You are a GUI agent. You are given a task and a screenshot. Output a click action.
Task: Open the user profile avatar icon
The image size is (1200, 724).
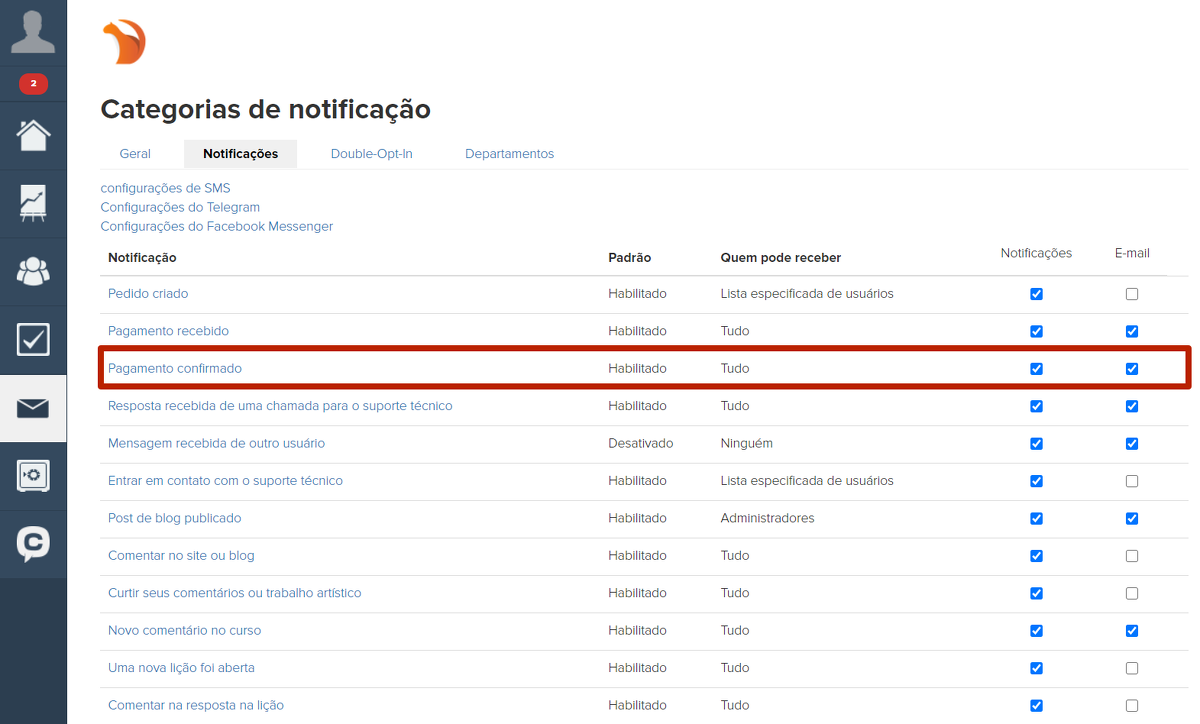coord(33,32)
